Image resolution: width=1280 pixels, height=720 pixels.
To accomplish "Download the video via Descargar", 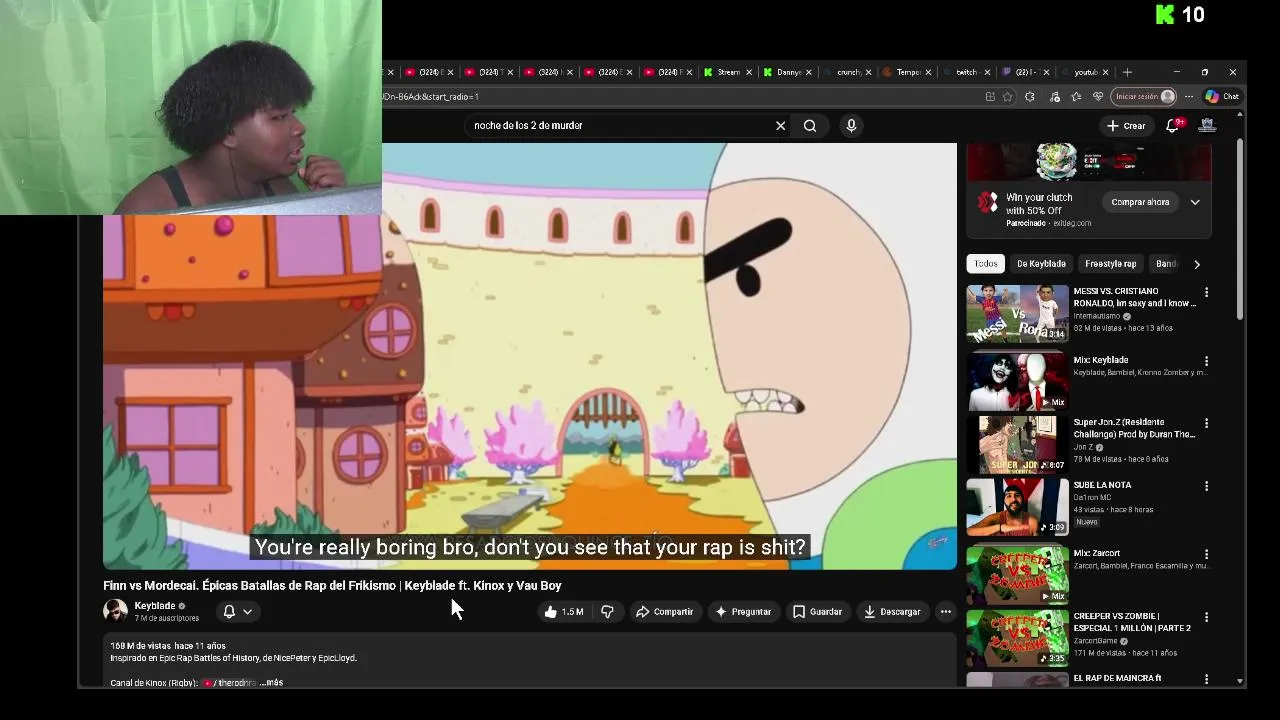I will pyautogui.click(x=892, y=612).
